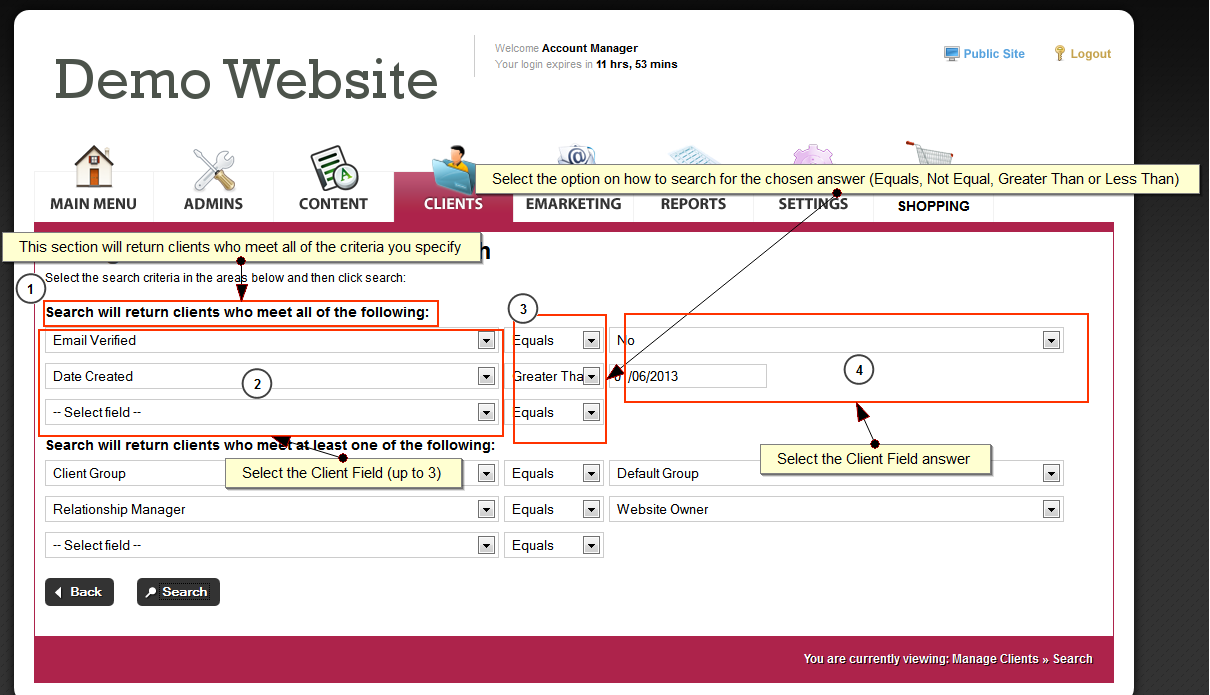Open the Client Group field dropdown
The image size is (1210, 695).
(x=486, y=474)
